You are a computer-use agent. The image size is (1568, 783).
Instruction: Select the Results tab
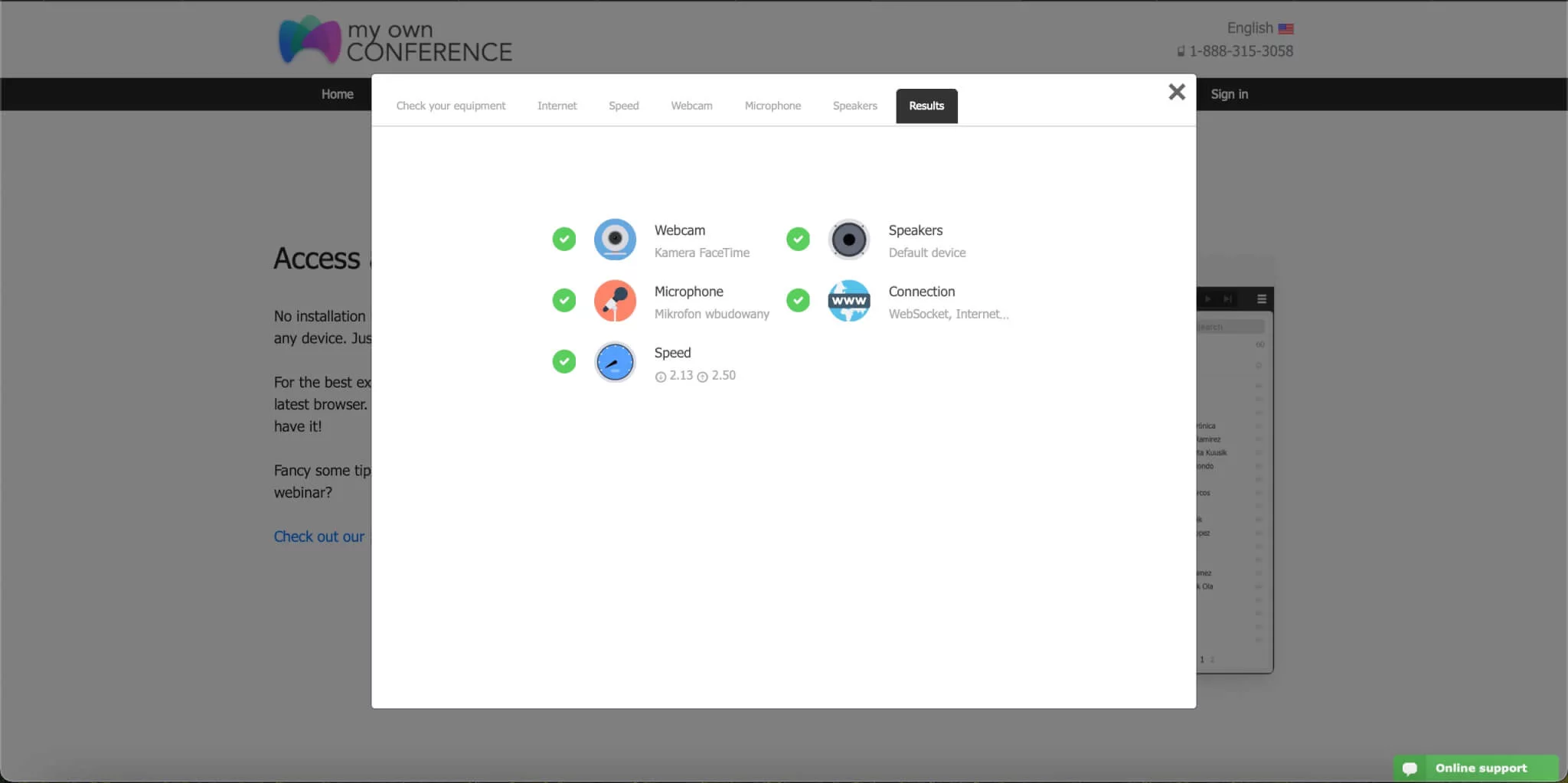click(x=926, y=106)
